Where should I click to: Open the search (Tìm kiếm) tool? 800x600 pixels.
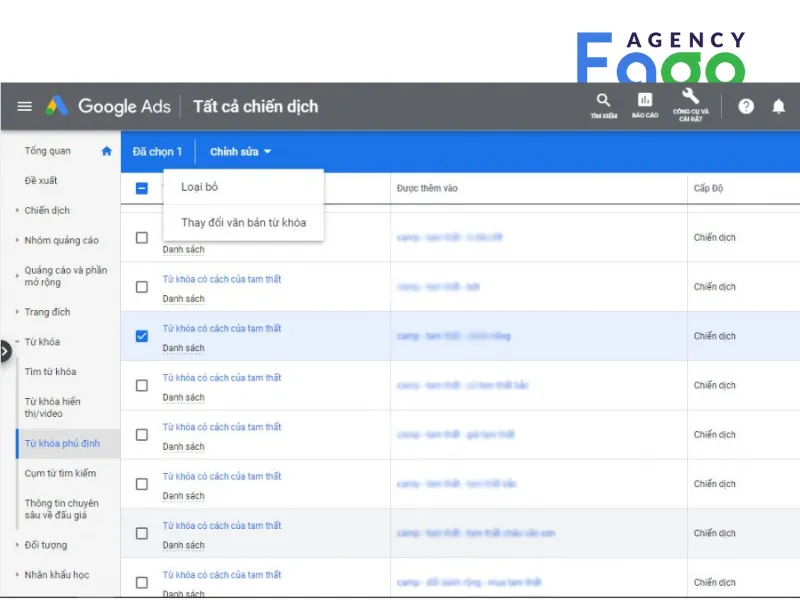[x=603, y=104]
